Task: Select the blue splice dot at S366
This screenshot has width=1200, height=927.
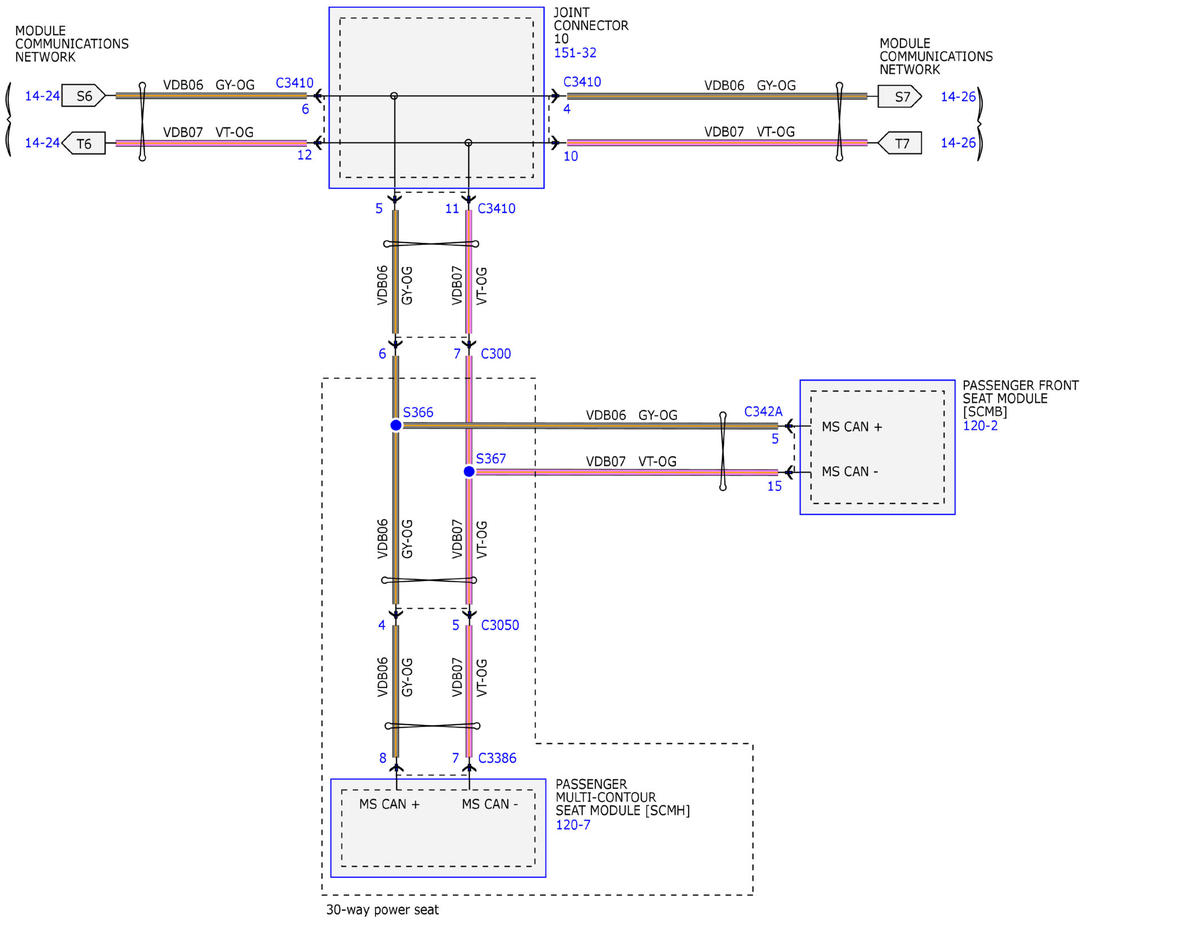Action: point(396,425)
